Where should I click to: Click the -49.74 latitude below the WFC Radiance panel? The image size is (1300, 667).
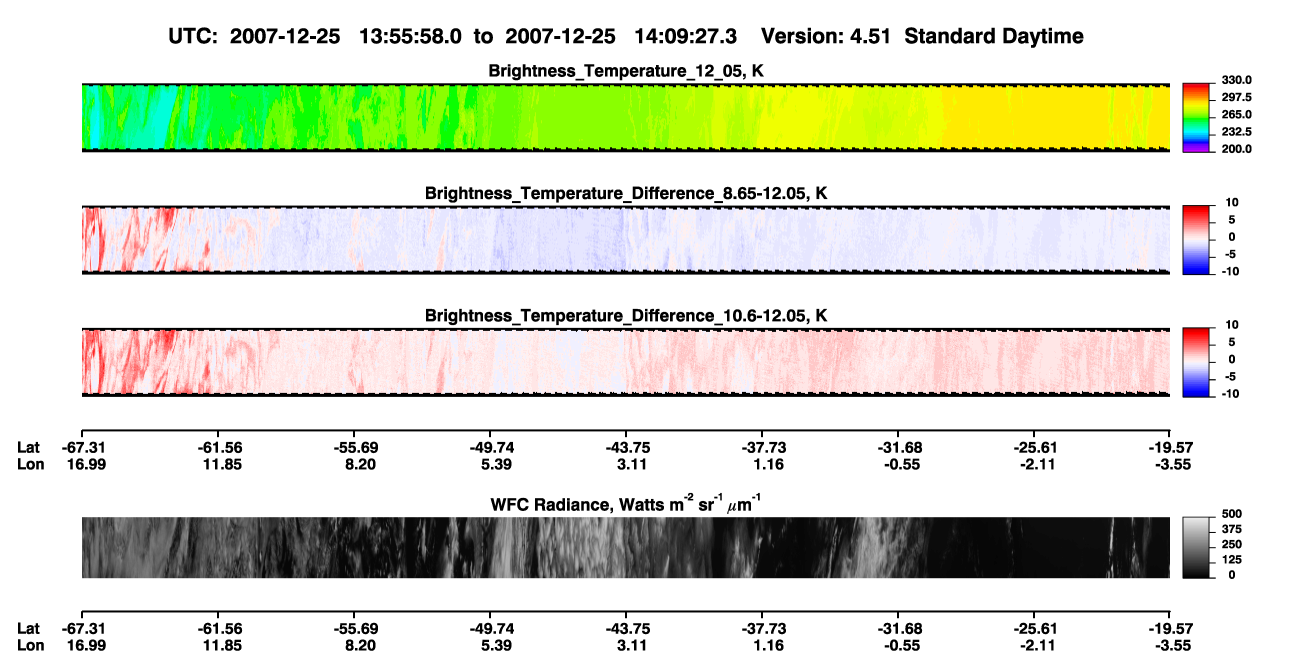pos(493,628)
